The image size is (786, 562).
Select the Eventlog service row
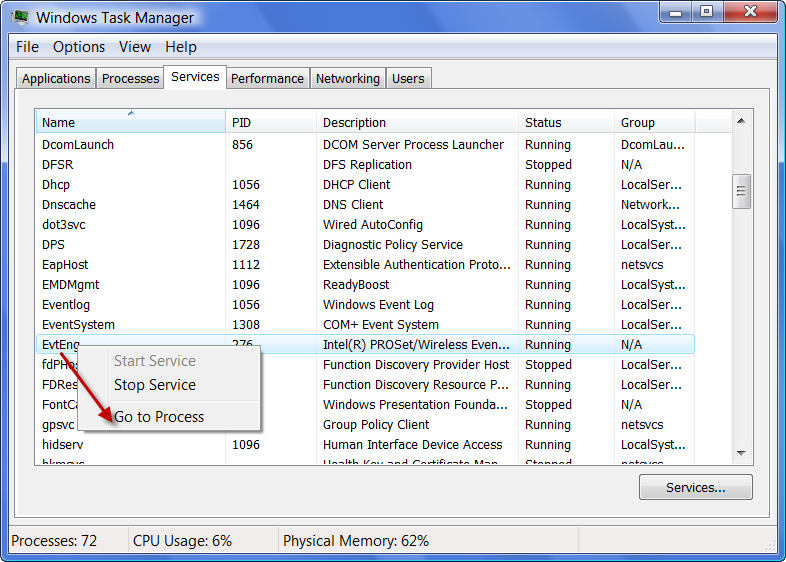click(365, 305)
